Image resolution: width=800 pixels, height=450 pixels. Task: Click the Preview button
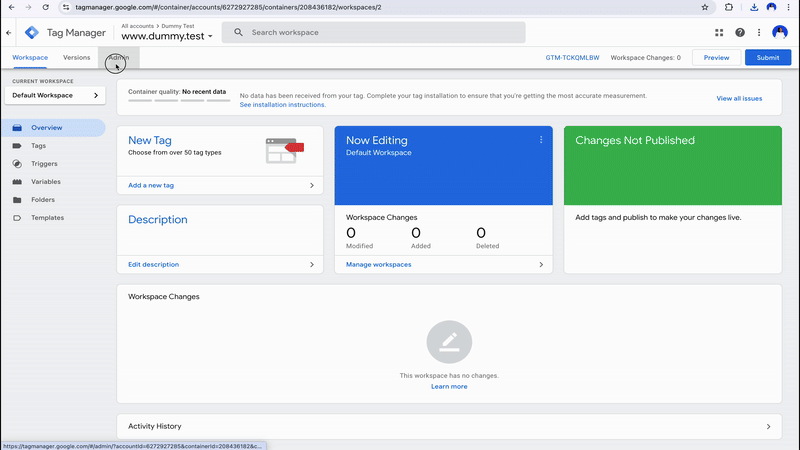click(716, 58)
